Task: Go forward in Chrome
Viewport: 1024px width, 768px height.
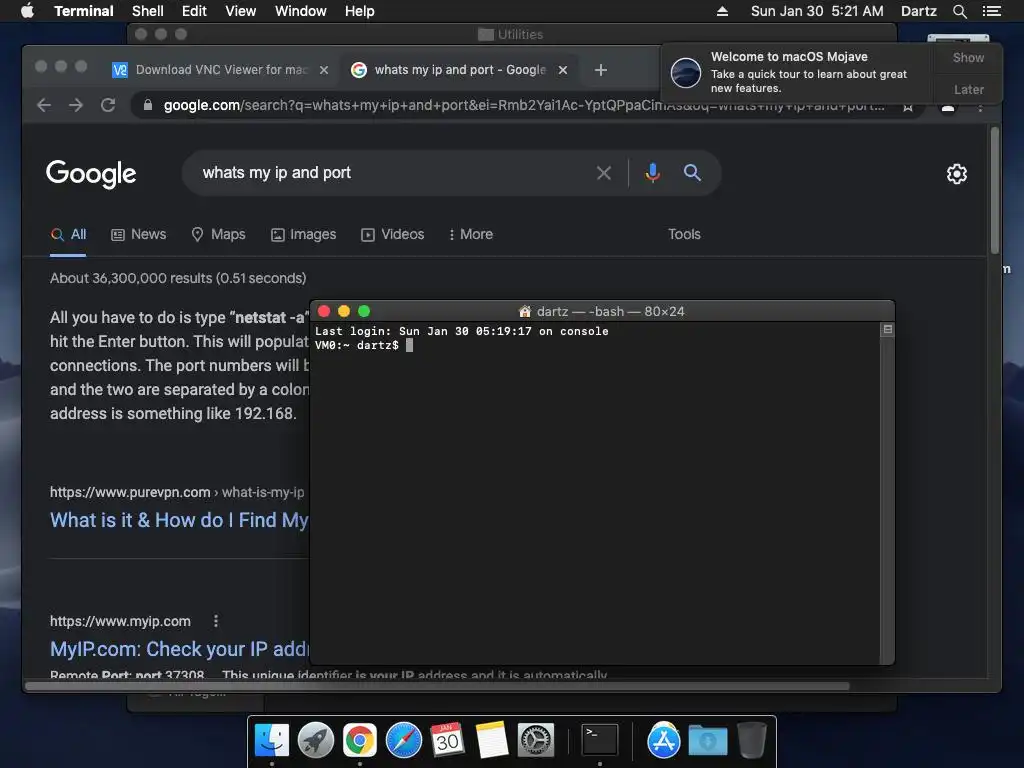Action: click(x=76, y=105)
